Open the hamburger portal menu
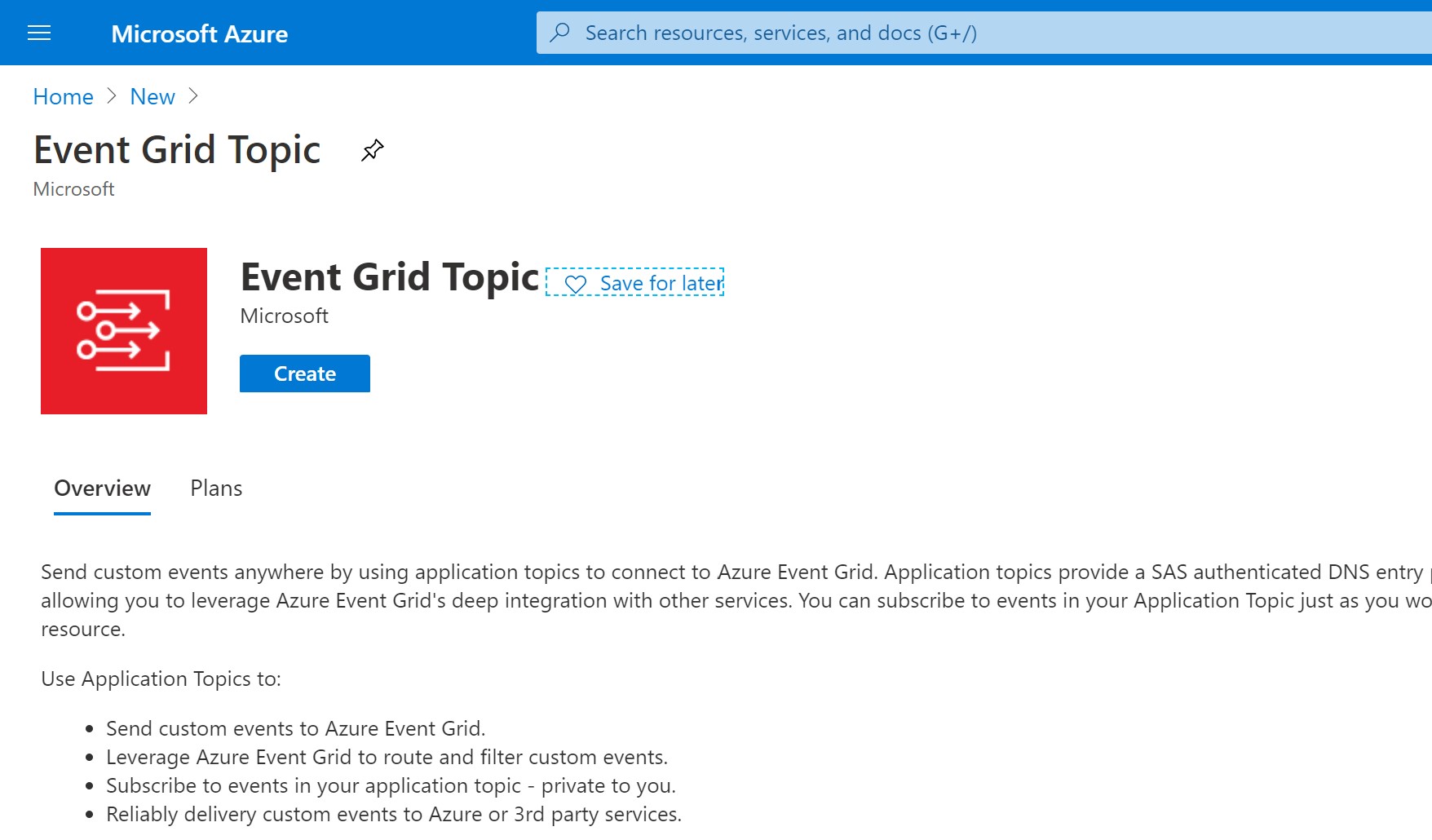 pyautogui.click(x=39, y=33)
